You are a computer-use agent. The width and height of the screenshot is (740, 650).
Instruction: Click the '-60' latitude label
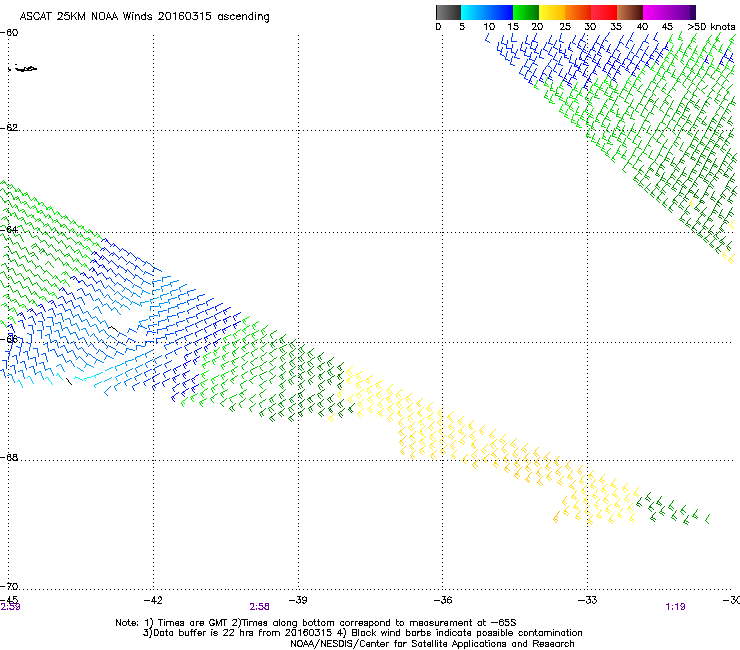point(9,33)
